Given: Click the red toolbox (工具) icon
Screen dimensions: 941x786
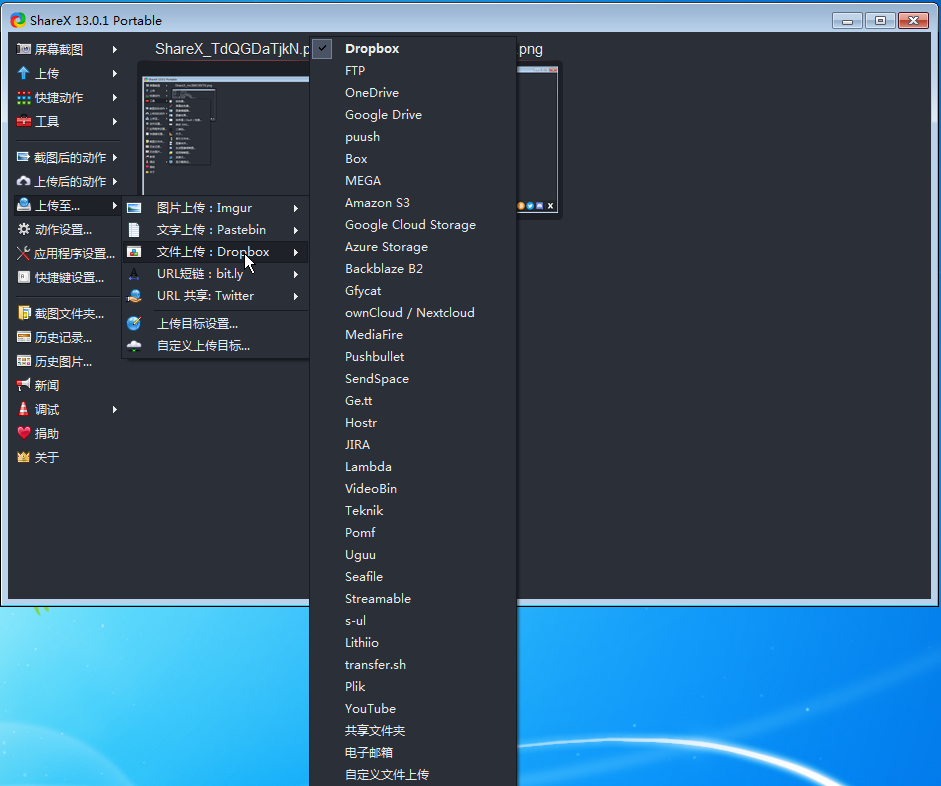Looking at the screenshot, I should [24, 122].
